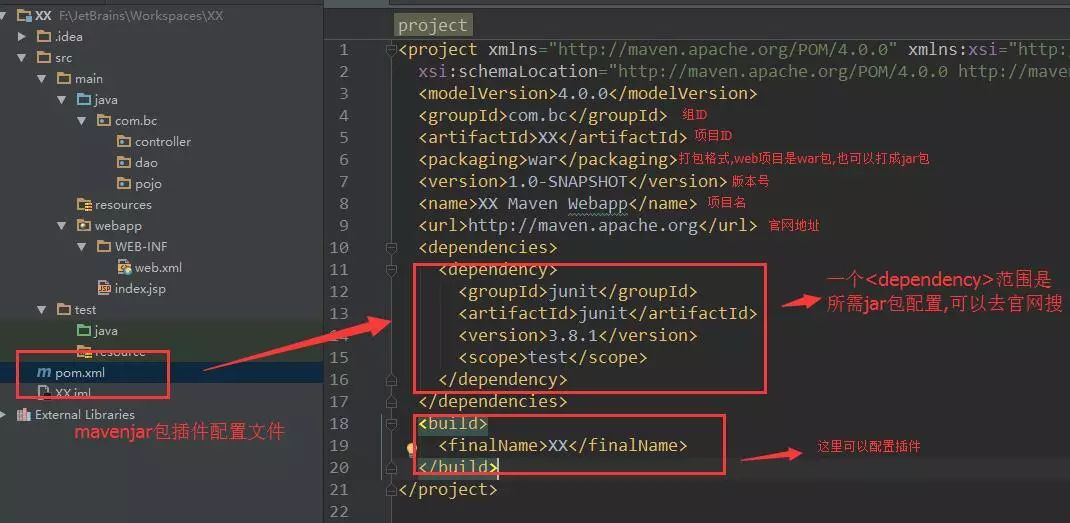This screenshot has height=523, width=1070.
Task: Select the WEB-INF folder icon
Action: 104,246
